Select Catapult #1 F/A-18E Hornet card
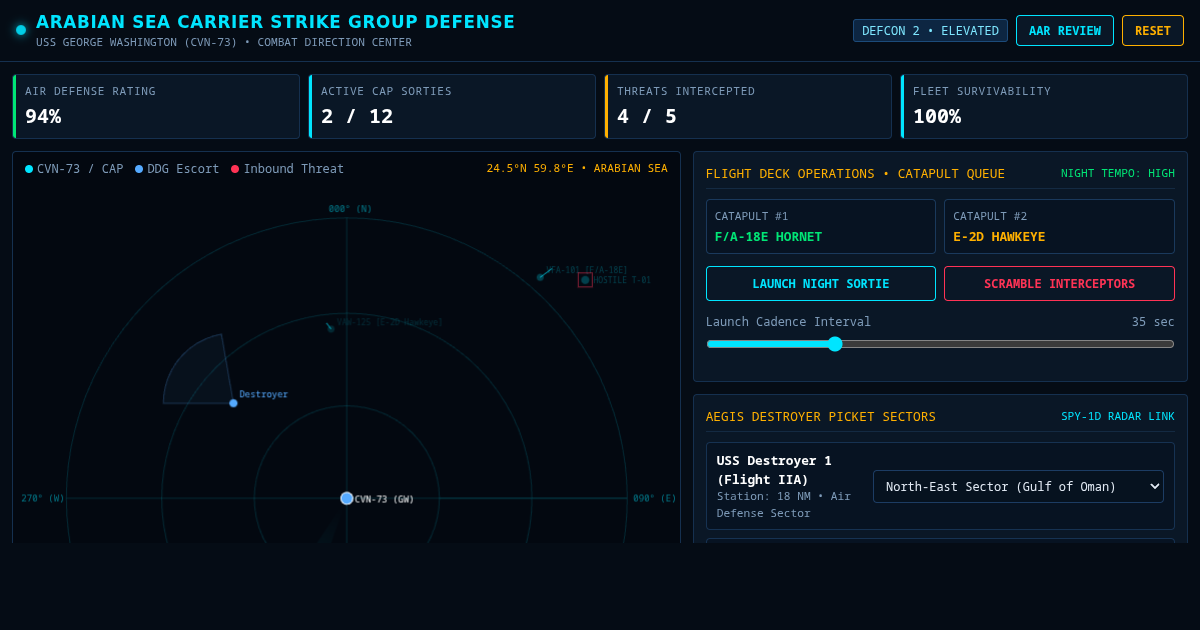 pos(821,227)
